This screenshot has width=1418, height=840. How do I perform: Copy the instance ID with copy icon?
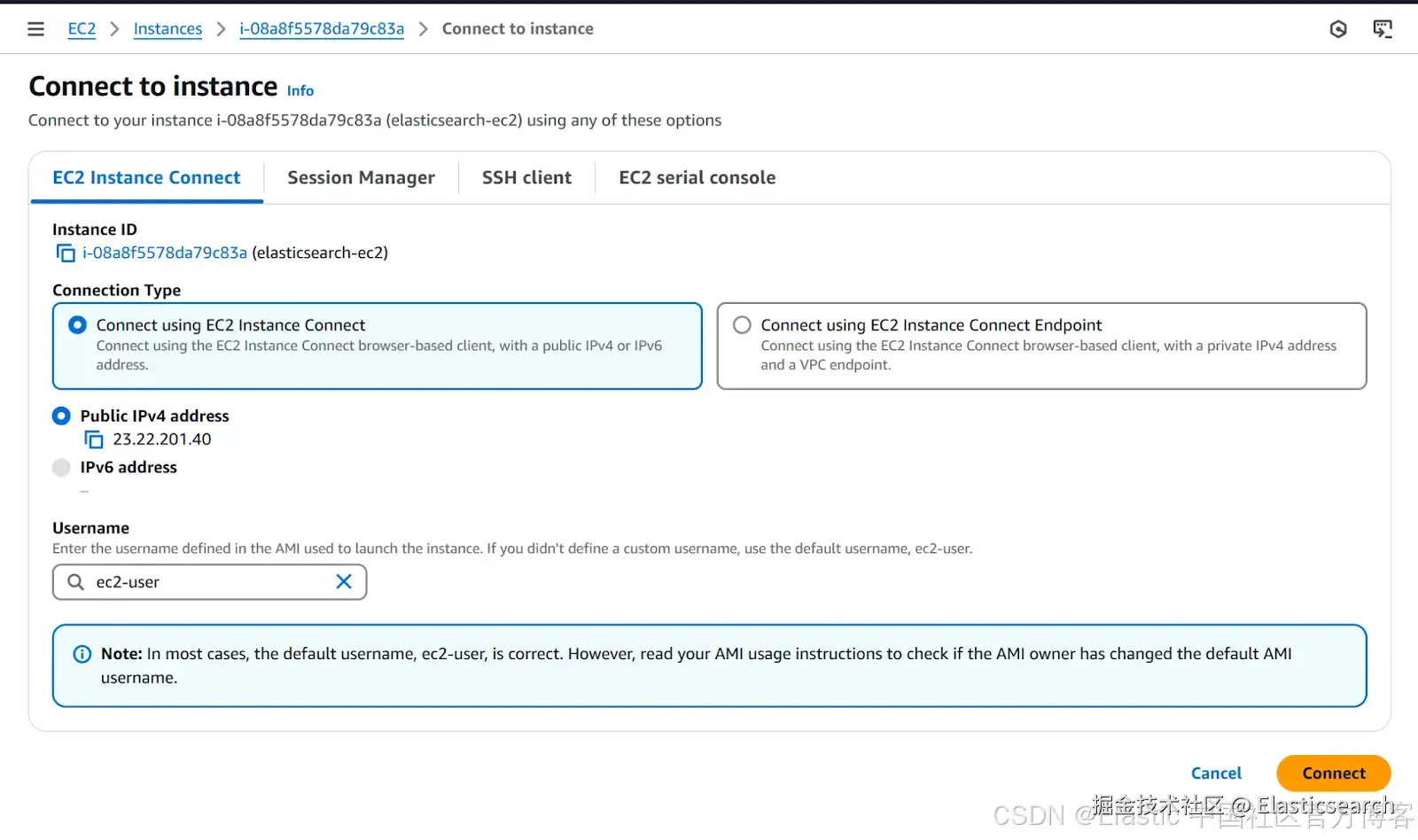[66, 253]
